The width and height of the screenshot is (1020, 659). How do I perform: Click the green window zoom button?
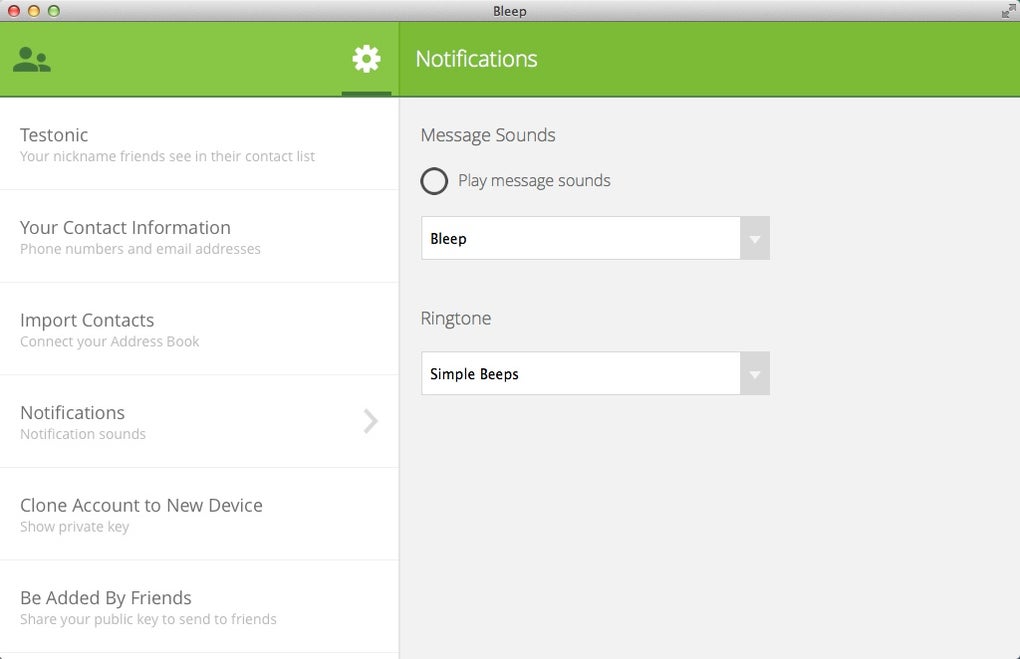(x=54, y=11)
